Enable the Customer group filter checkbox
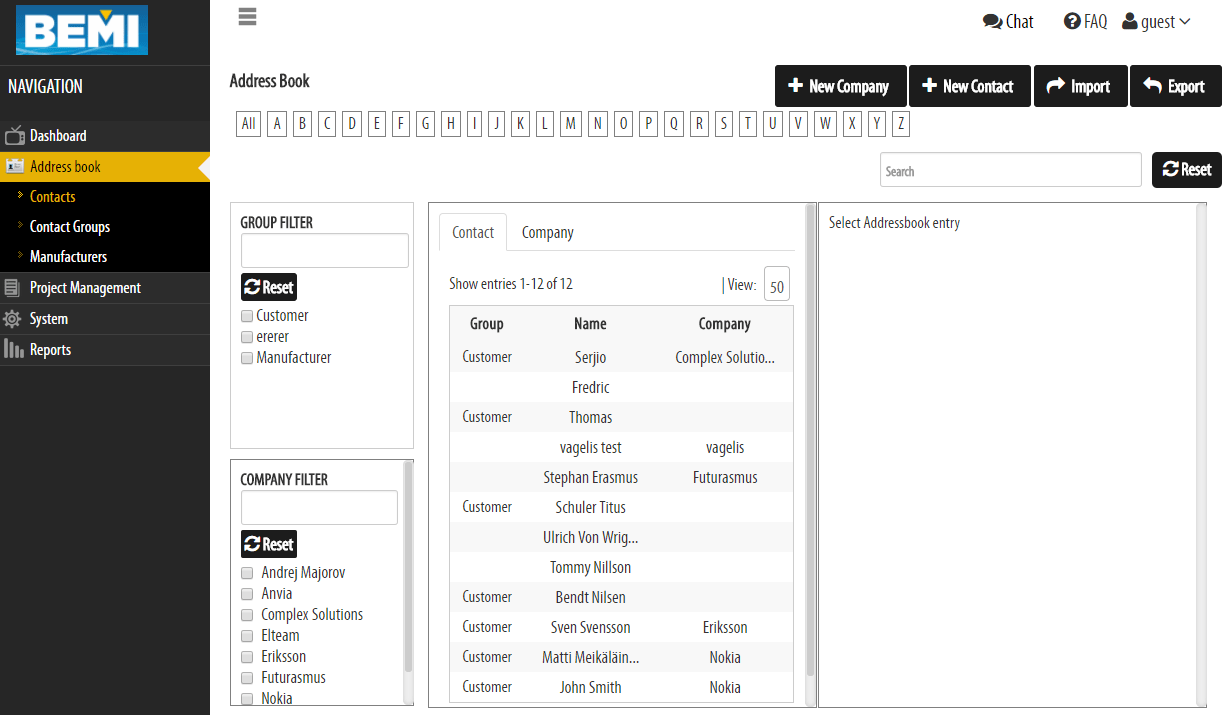This screenshot has height=715, width=1227. click(x=246, y=315)
